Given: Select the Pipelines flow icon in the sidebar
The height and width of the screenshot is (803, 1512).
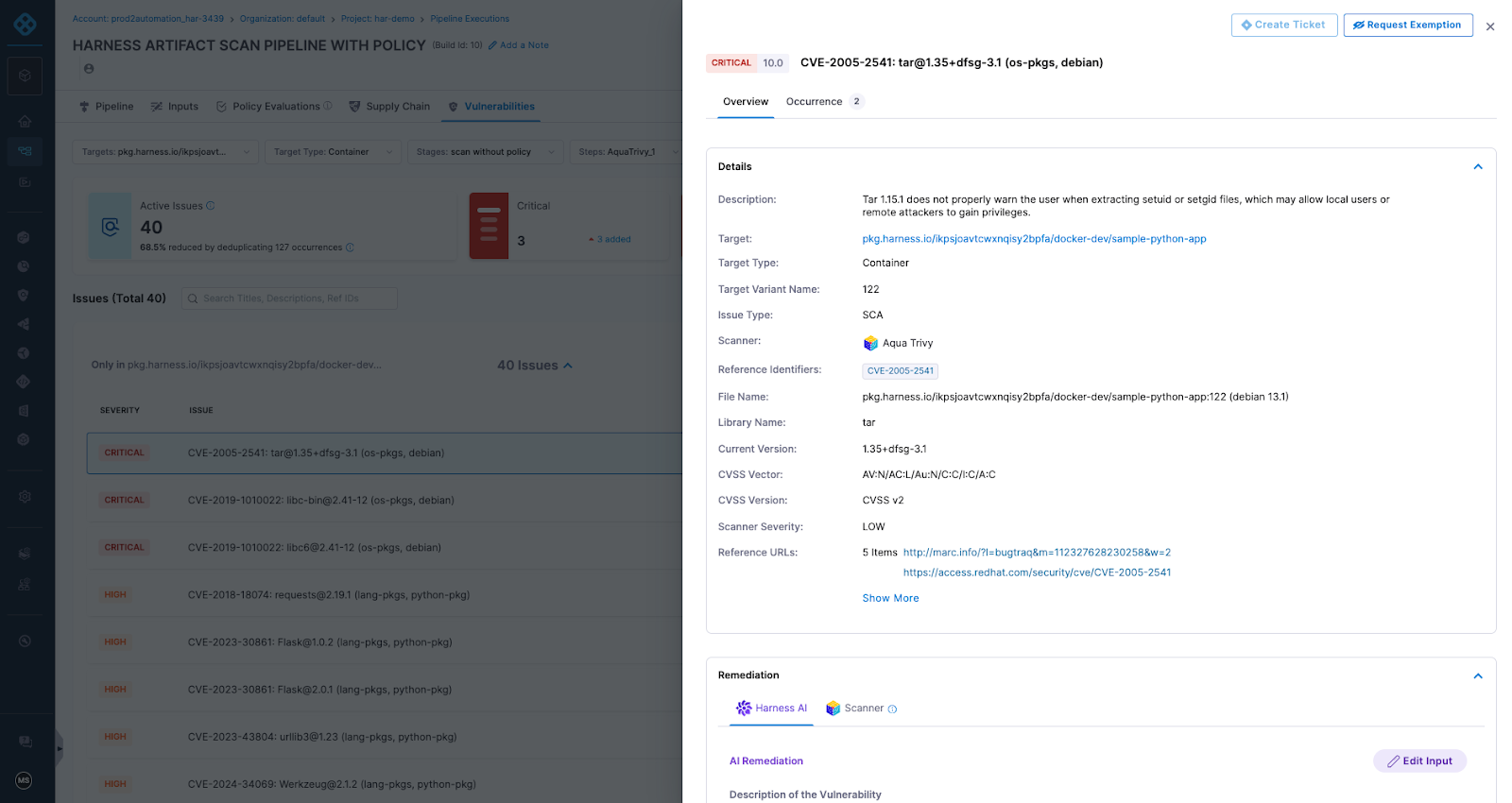Looking at the screenshot, I should click(25, 150).
